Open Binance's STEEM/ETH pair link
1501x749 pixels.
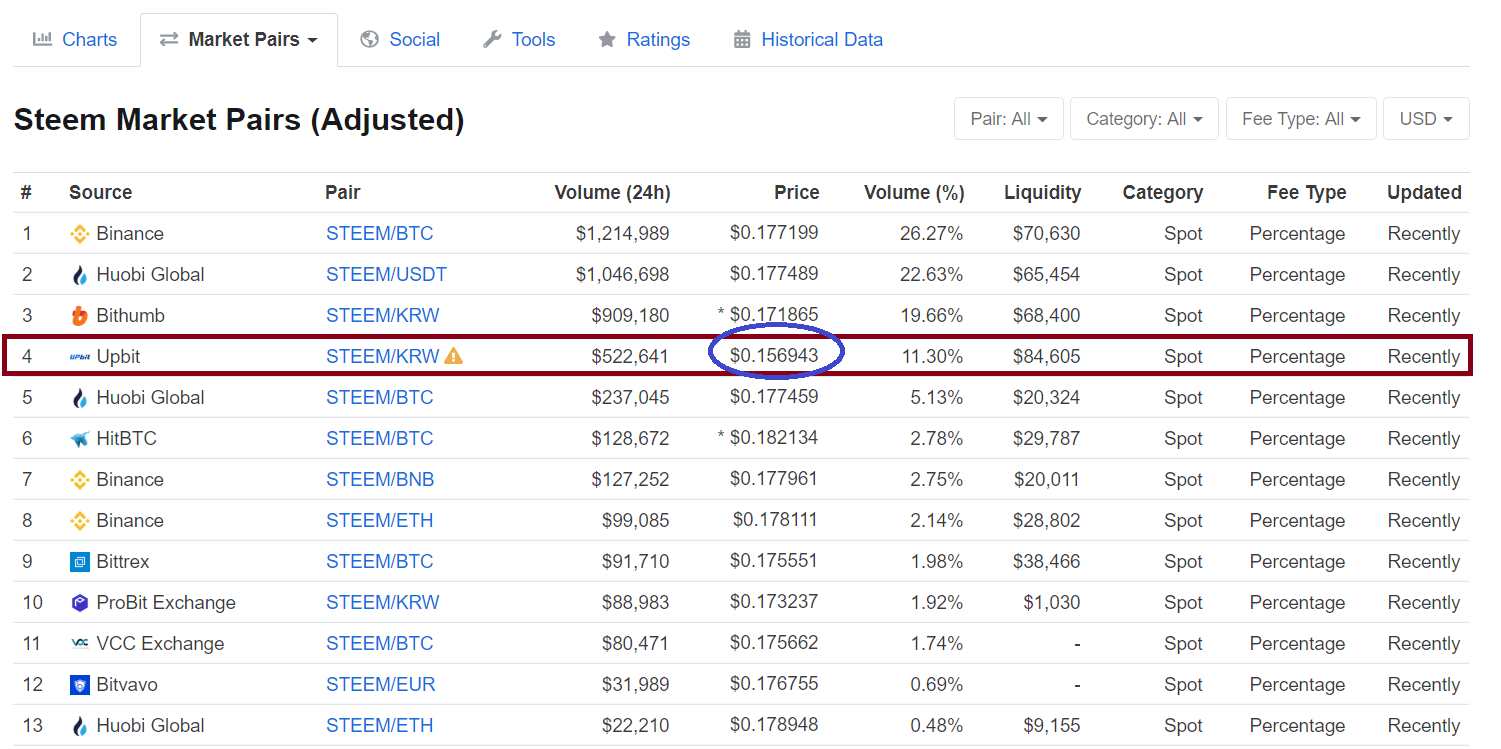[x=380, y=521]
